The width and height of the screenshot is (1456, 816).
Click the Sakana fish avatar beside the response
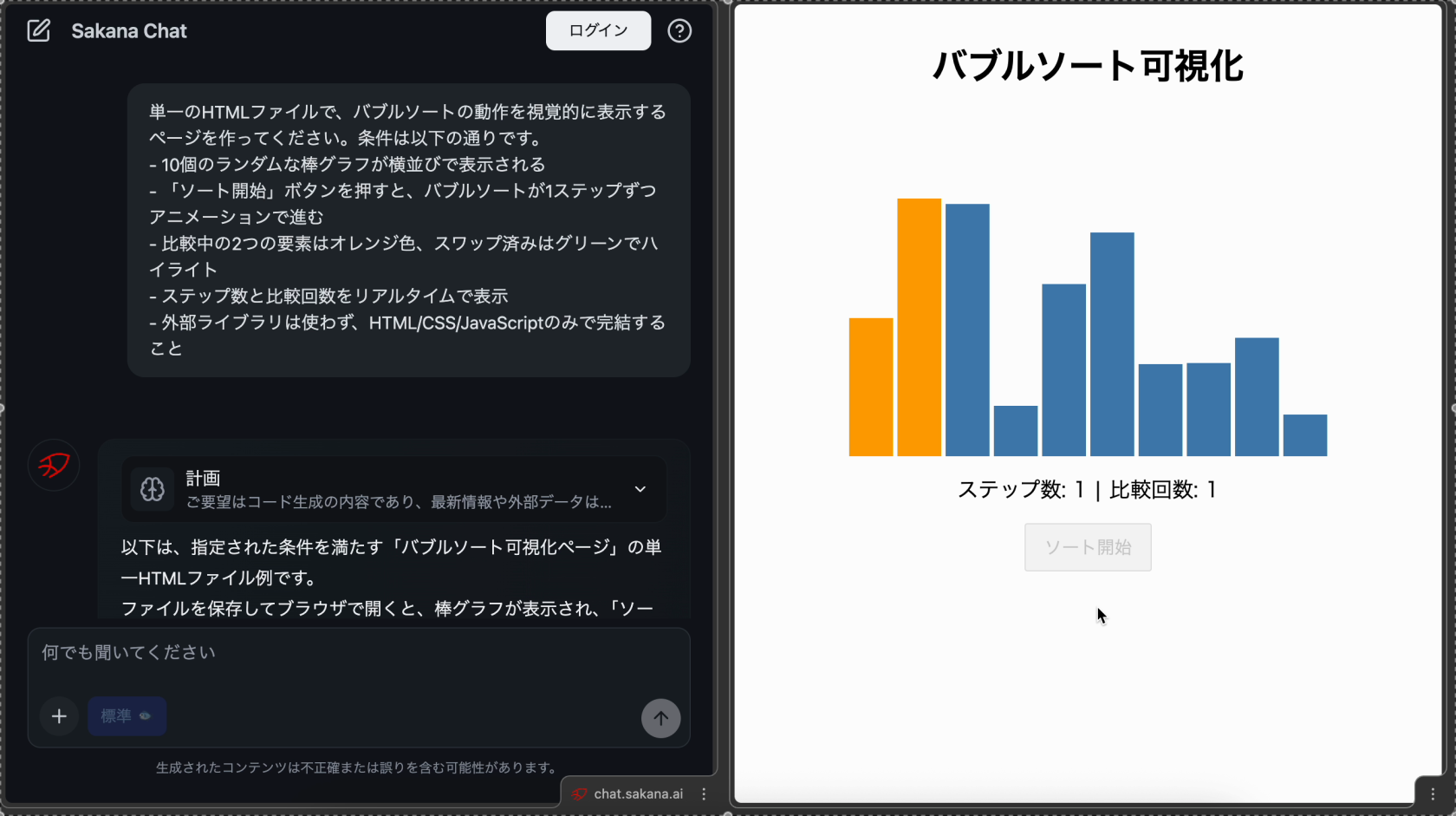point(53,465)
